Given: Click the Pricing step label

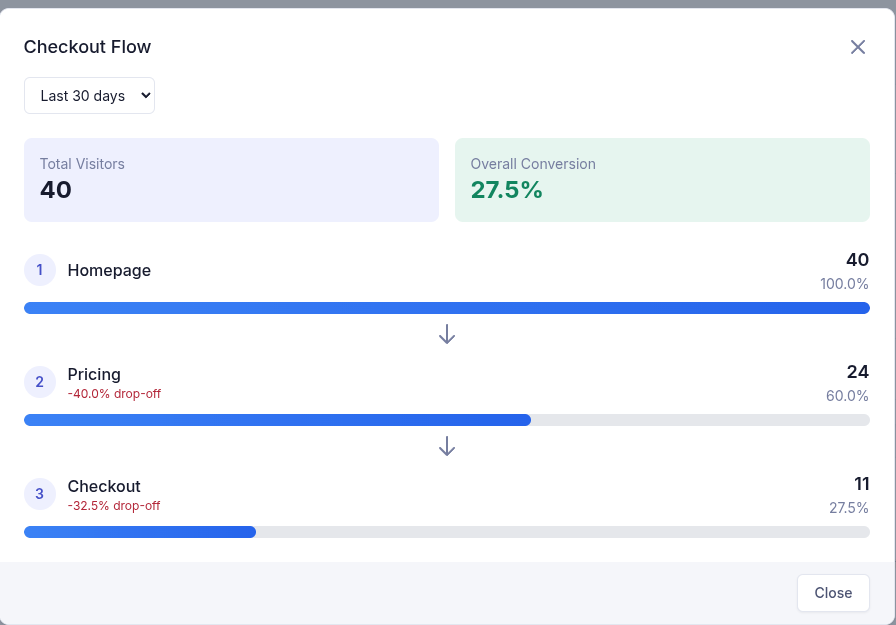Looking at the screenshot, I should pos(94,374).
